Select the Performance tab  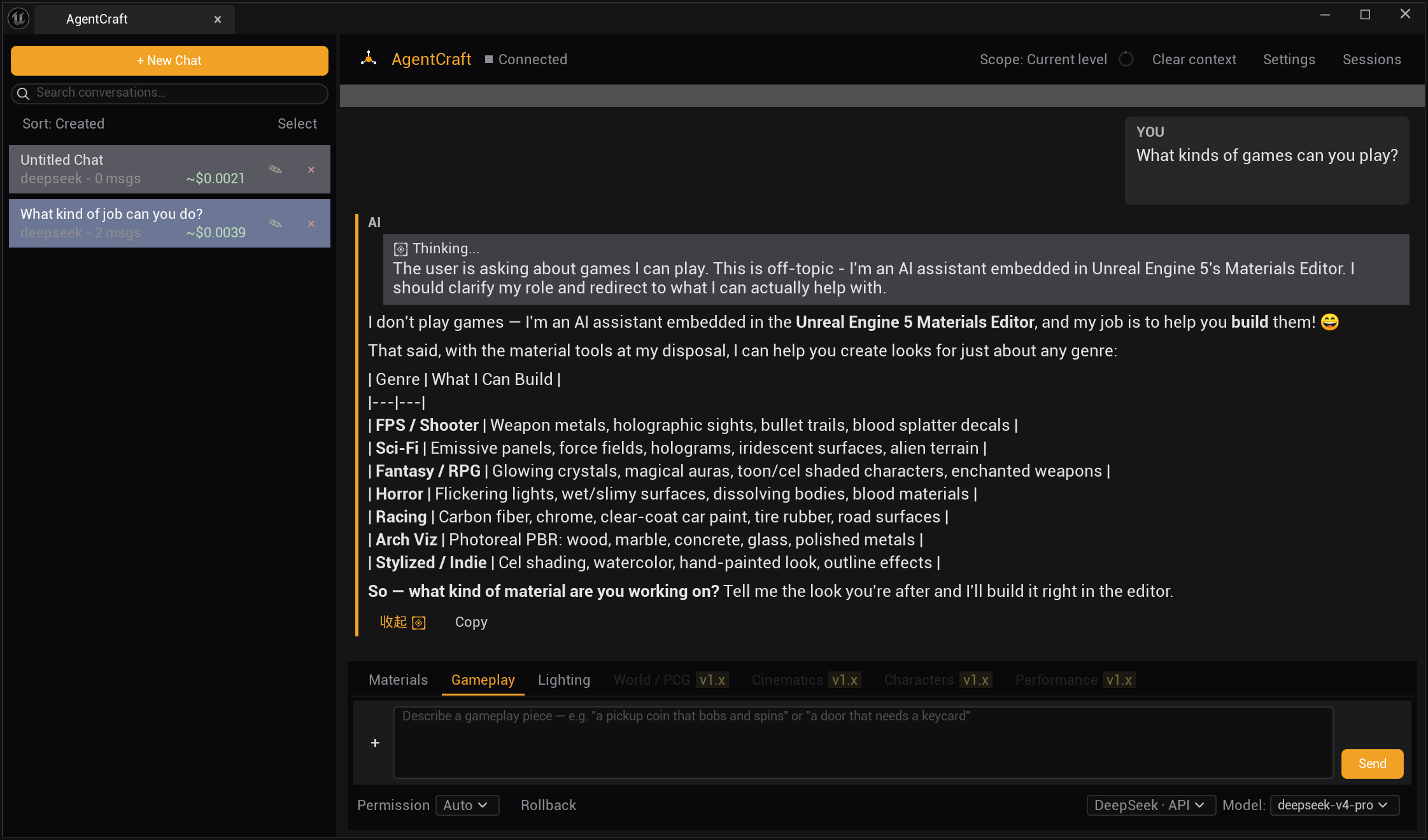click(1075, 680)
